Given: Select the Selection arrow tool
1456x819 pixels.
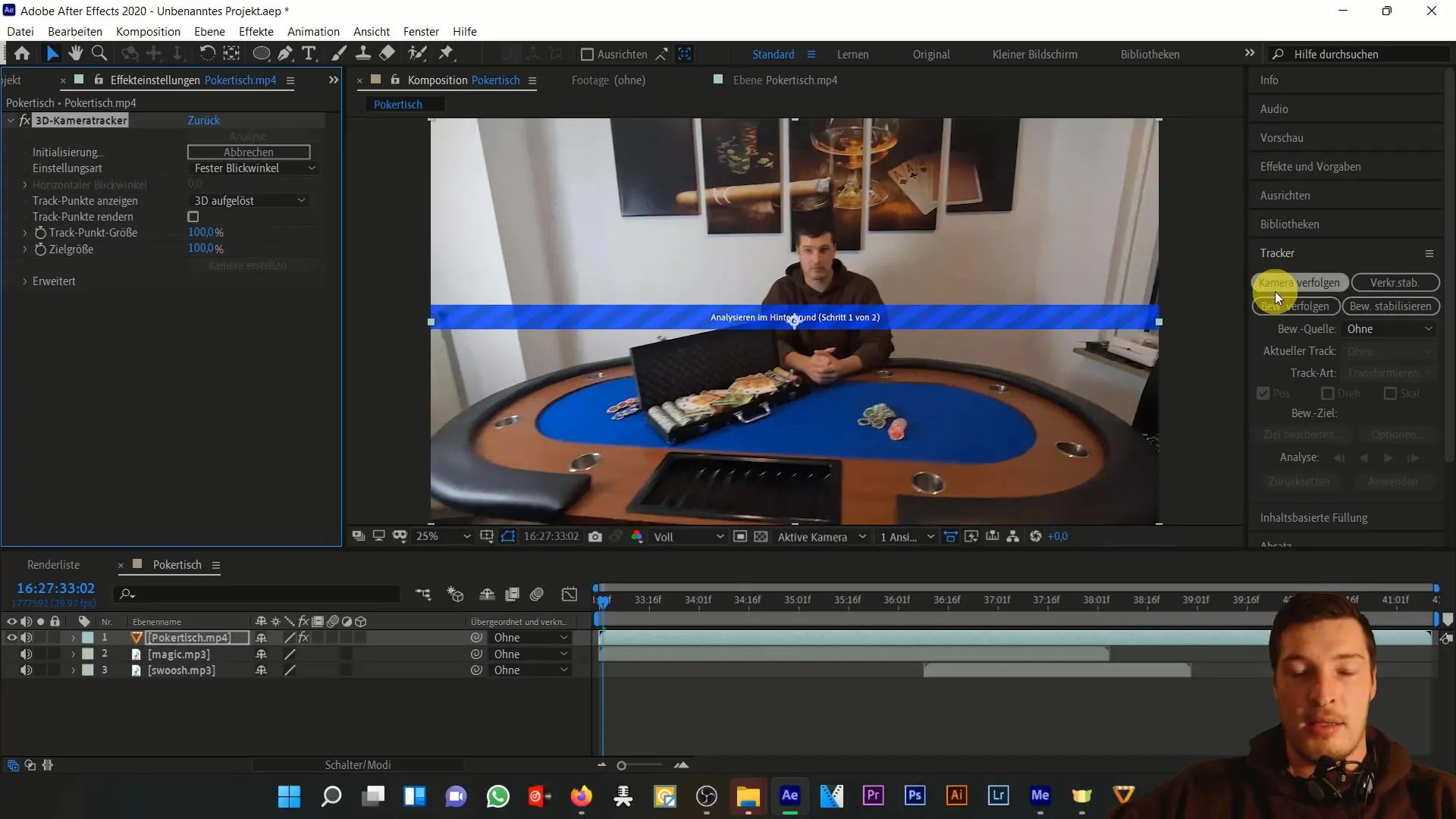Looking at the screenshot, I should (52, 54).
